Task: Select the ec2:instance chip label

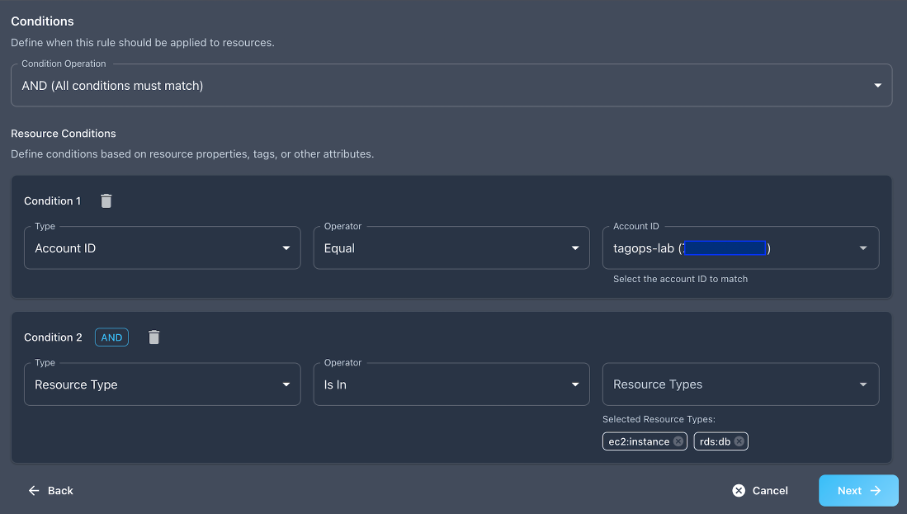Action: point(639,442)
